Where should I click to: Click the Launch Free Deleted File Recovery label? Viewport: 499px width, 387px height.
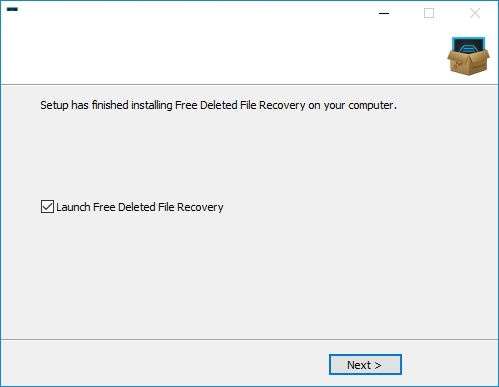point(140,207)
